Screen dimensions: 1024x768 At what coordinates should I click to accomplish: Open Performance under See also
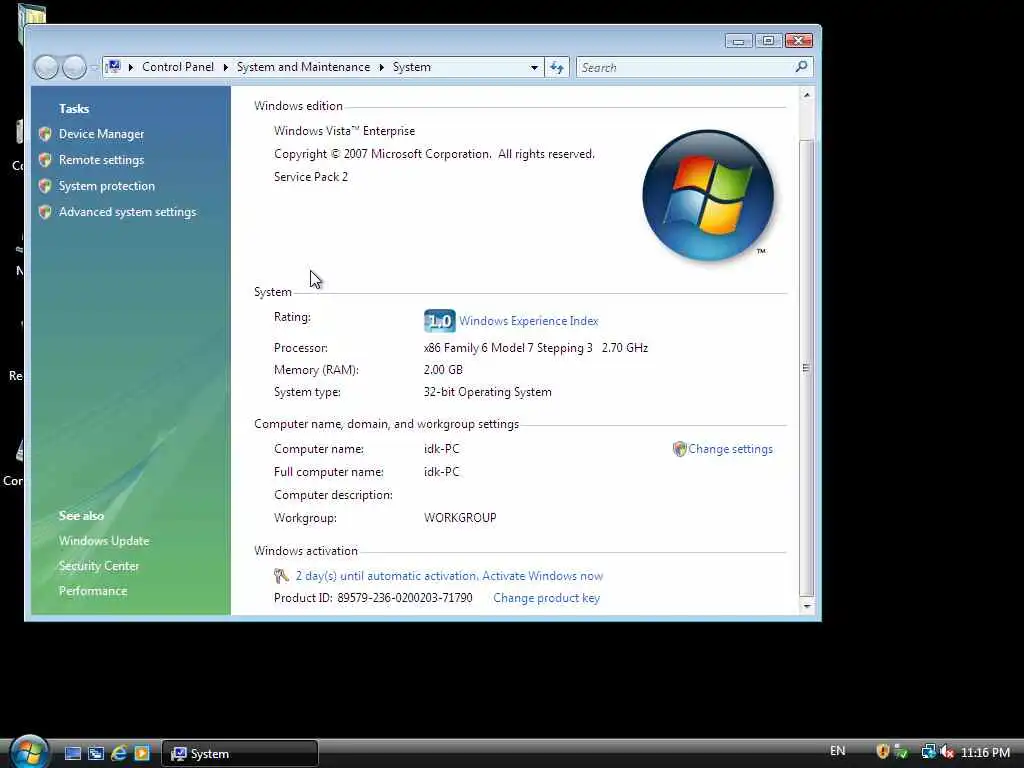93,590
